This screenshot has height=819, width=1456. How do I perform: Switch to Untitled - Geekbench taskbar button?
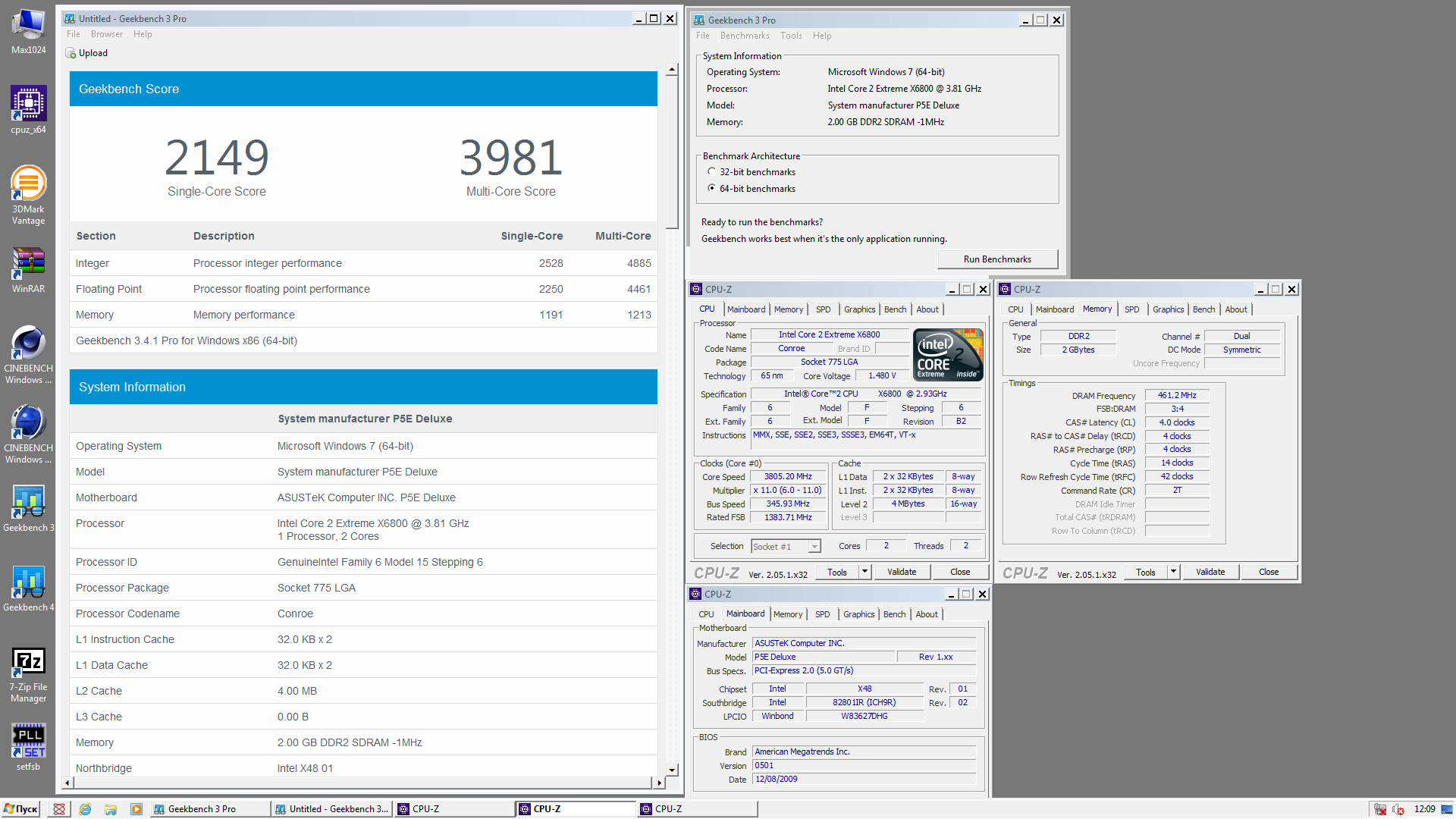tap(331, 809)
